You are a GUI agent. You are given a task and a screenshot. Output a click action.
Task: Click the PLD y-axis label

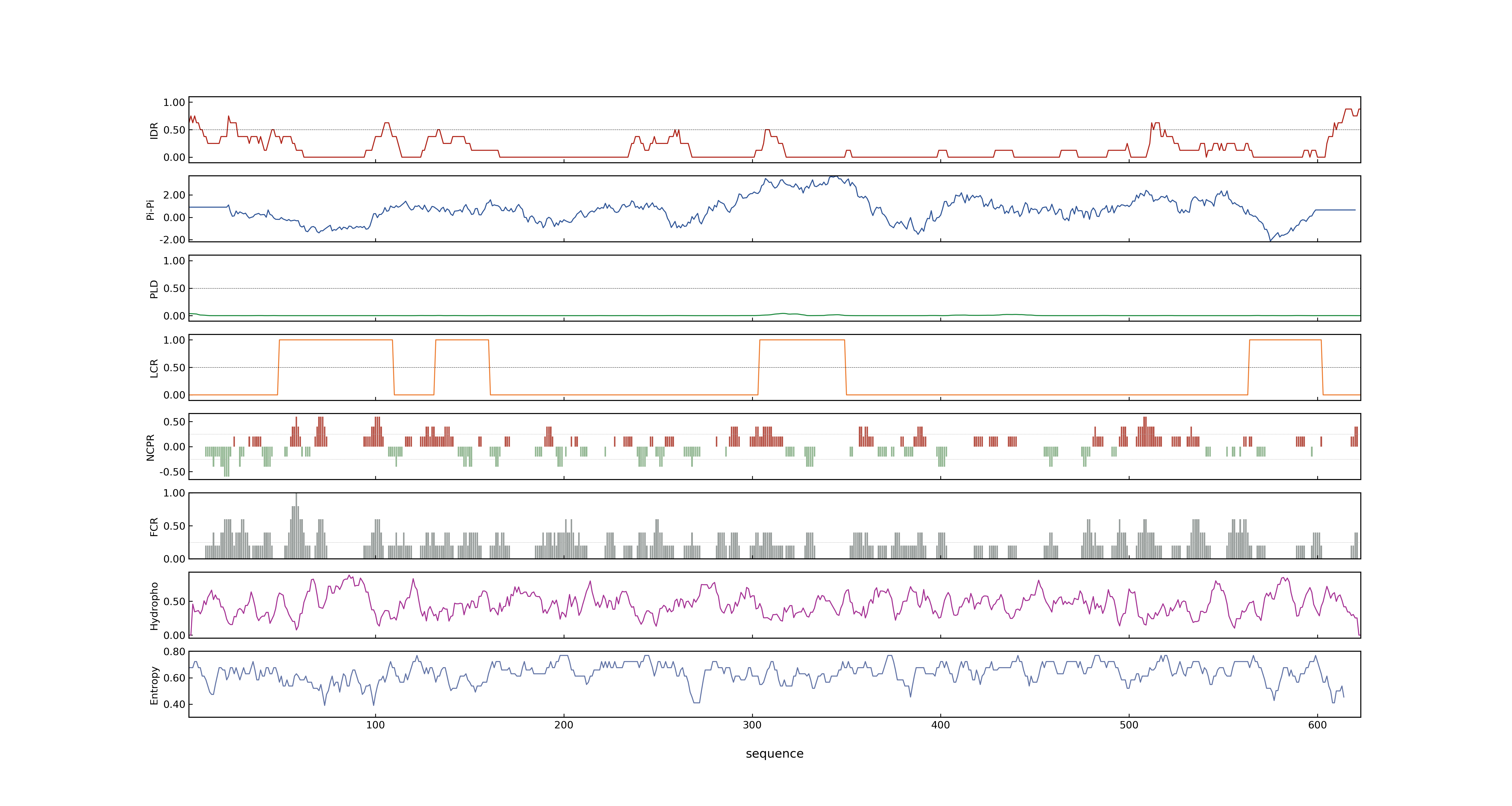[154, 288]
